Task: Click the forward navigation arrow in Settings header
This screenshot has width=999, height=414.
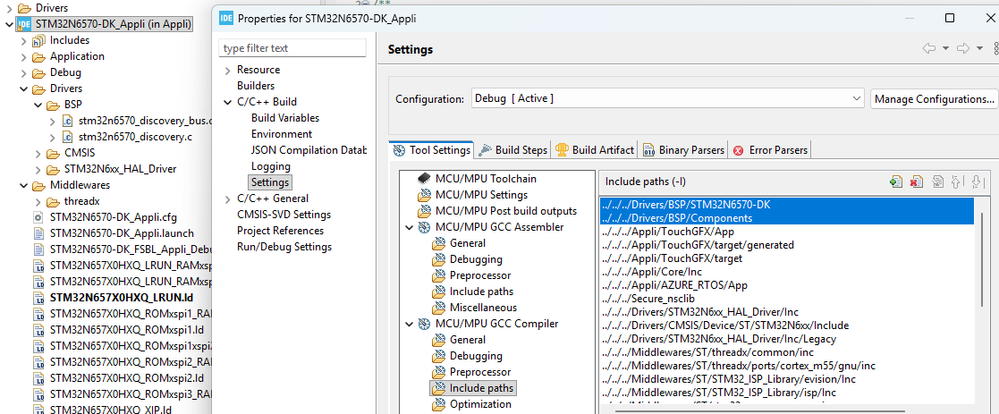Action: point(963,48)
